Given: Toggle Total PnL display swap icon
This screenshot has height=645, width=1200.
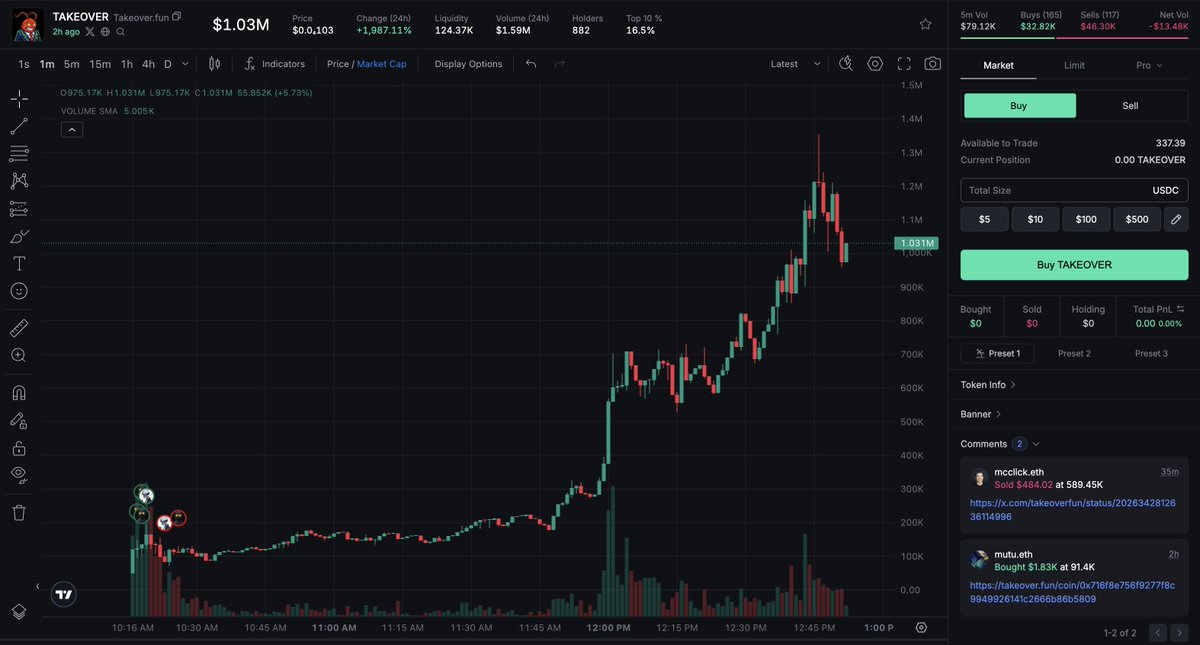Looking at the screenshot, I should (x=1180, y=310).
